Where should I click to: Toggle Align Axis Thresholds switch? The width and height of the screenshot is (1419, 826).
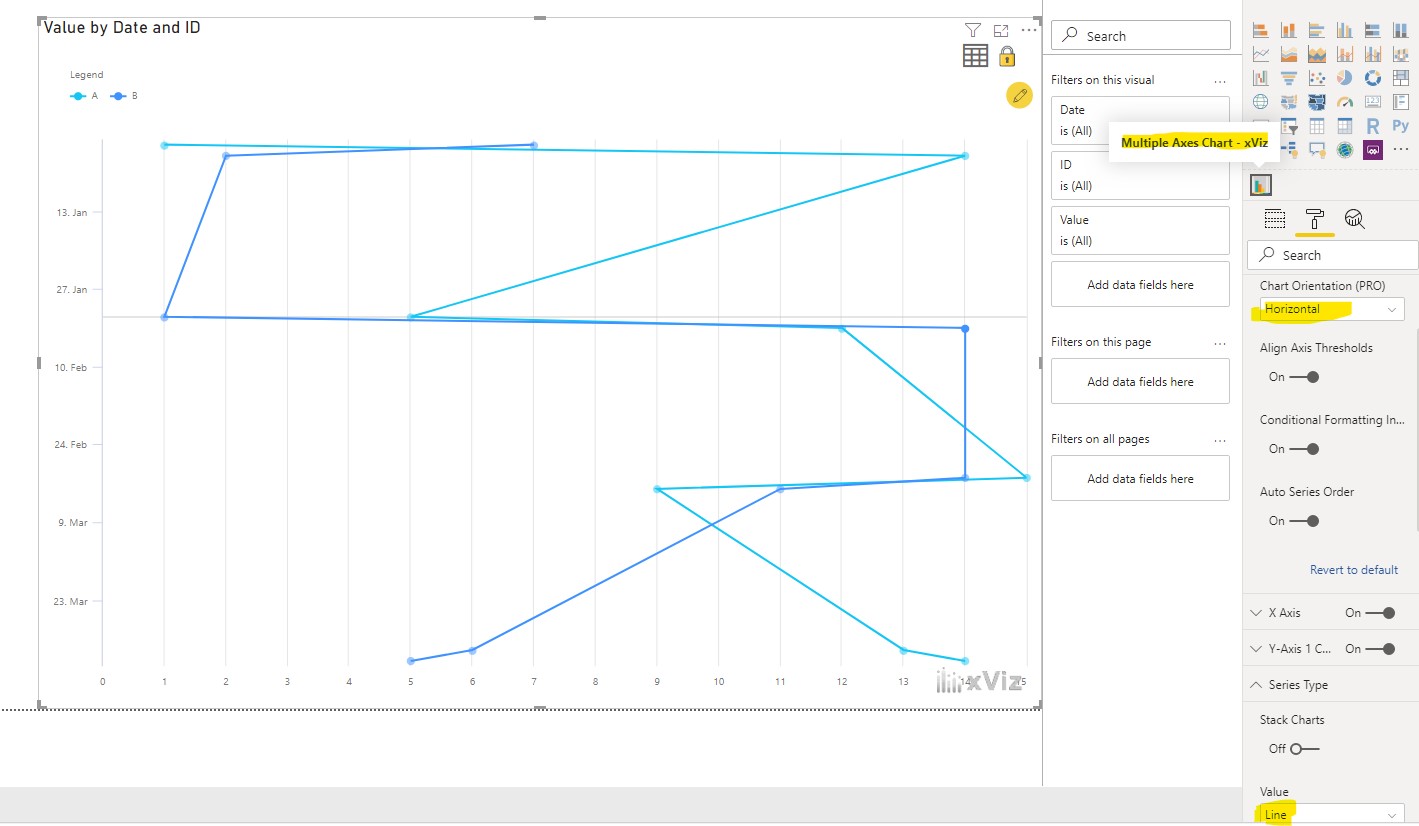[1304, 377]
